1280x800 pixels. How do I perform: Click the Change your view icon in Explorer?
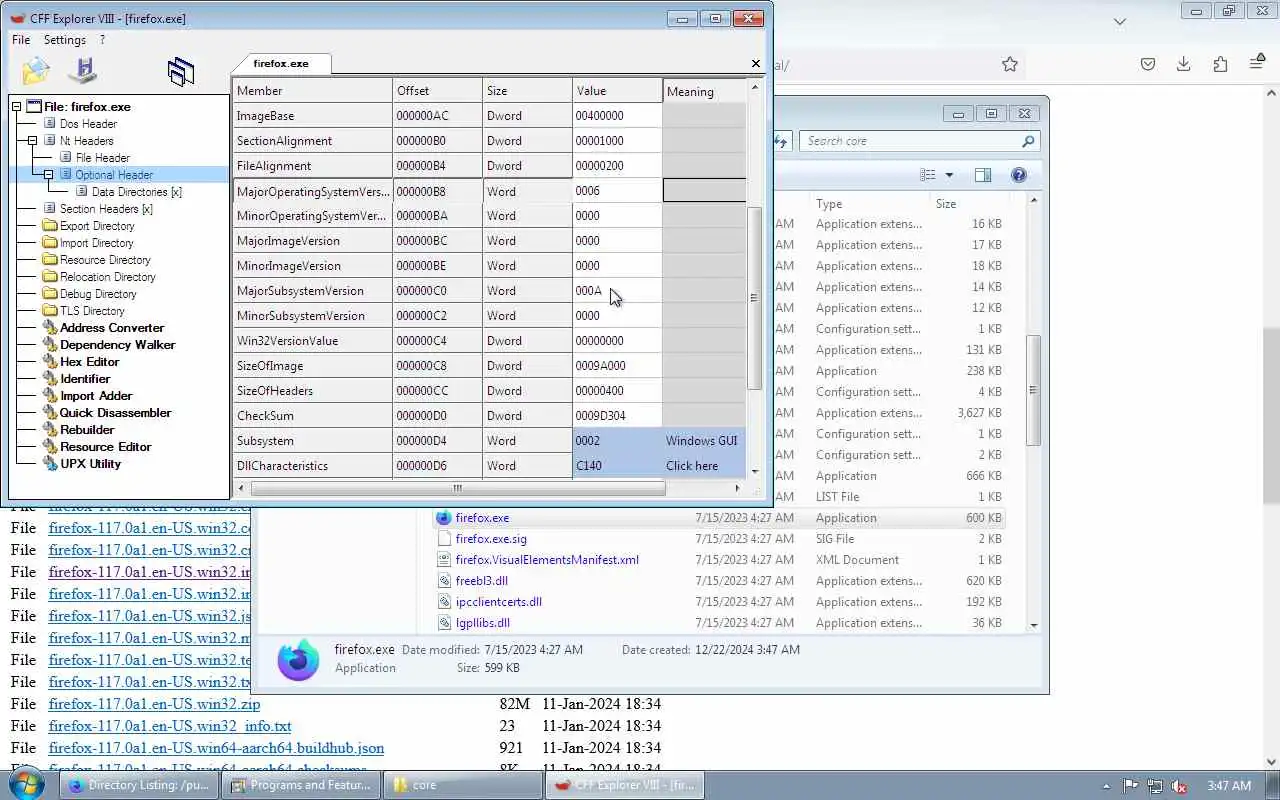pyautogui.click(x=928, y=176)
